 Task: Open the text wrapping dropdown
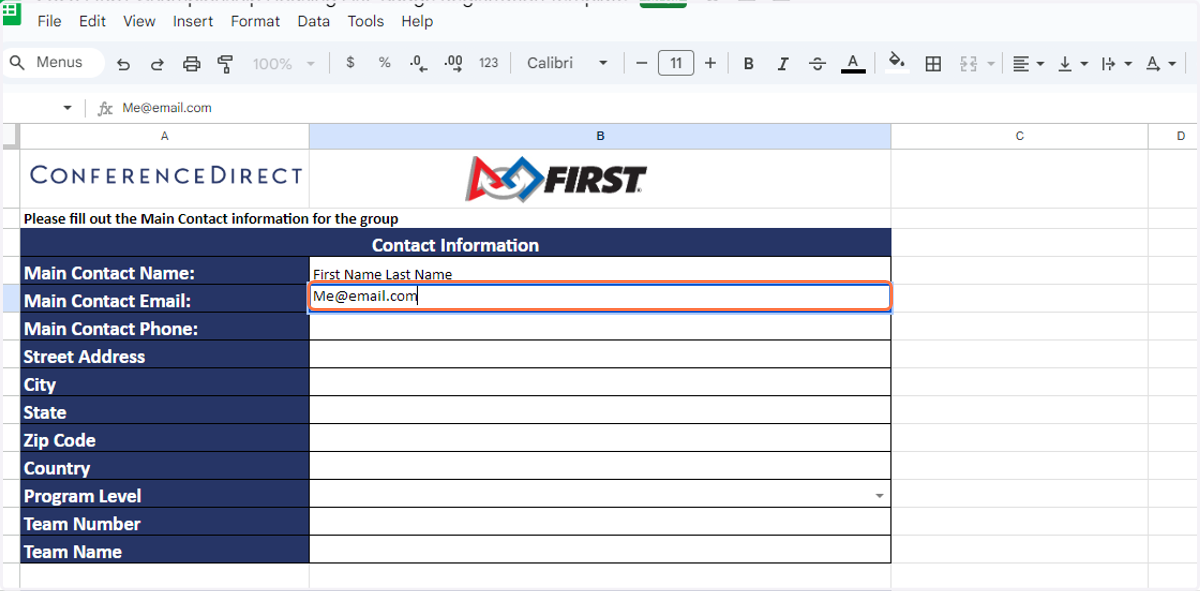tap(1116, 64)
